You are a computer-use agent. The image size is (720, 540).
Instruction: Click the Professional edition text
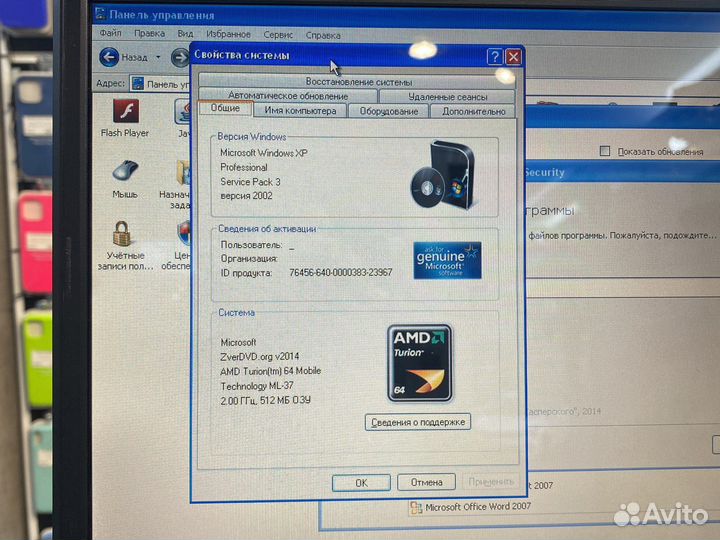click(243, 167)
